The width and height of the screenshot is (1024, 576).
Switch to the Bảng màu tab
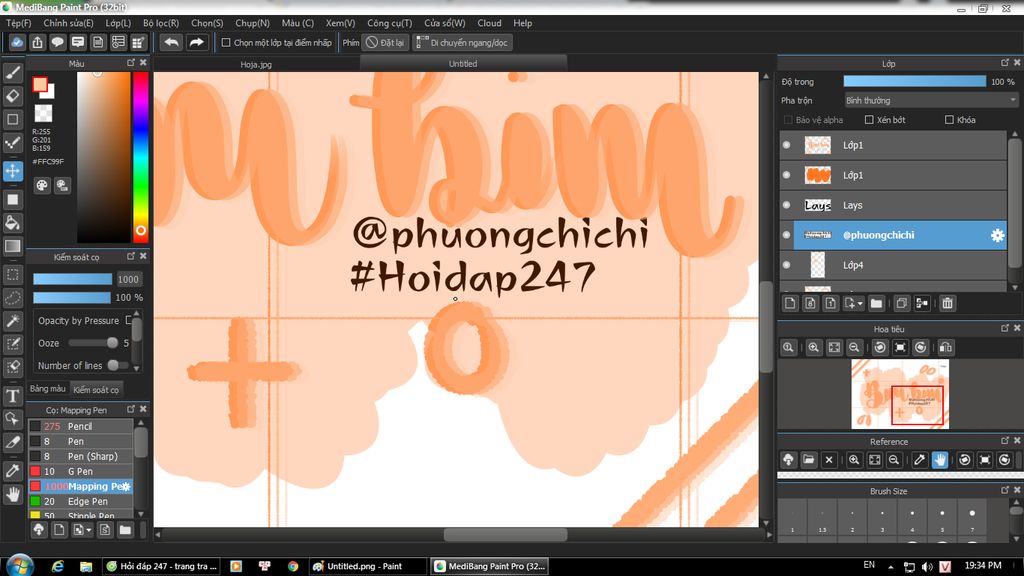click(48, 389)
